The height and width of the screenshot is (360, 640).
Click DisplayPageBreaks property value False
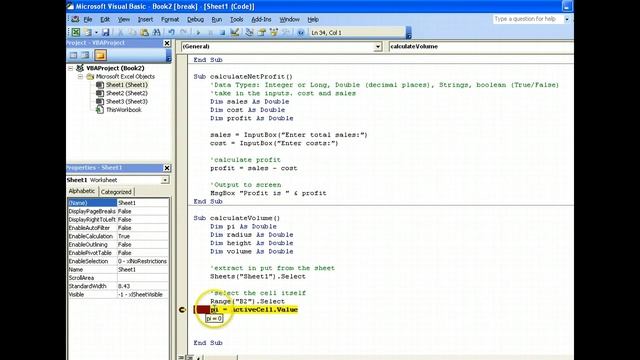(143, 211)
